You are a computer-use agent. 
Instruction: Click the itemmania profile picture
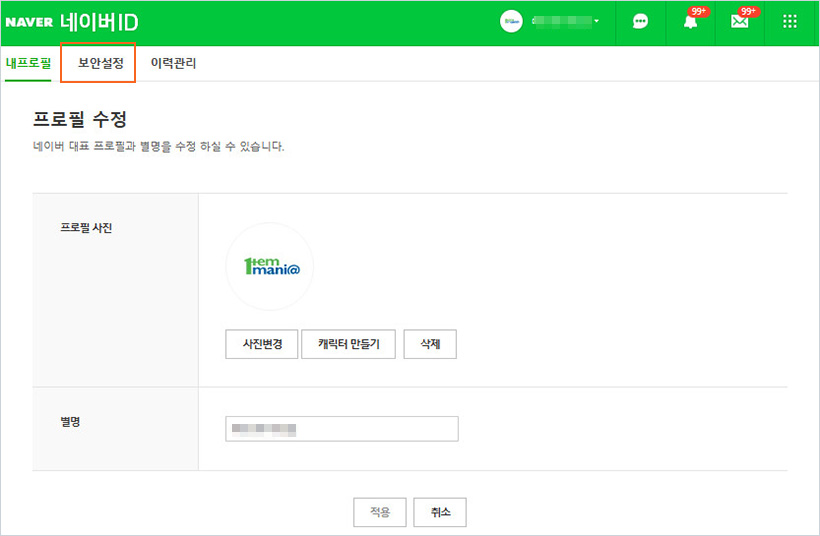(x=269, y=267)
